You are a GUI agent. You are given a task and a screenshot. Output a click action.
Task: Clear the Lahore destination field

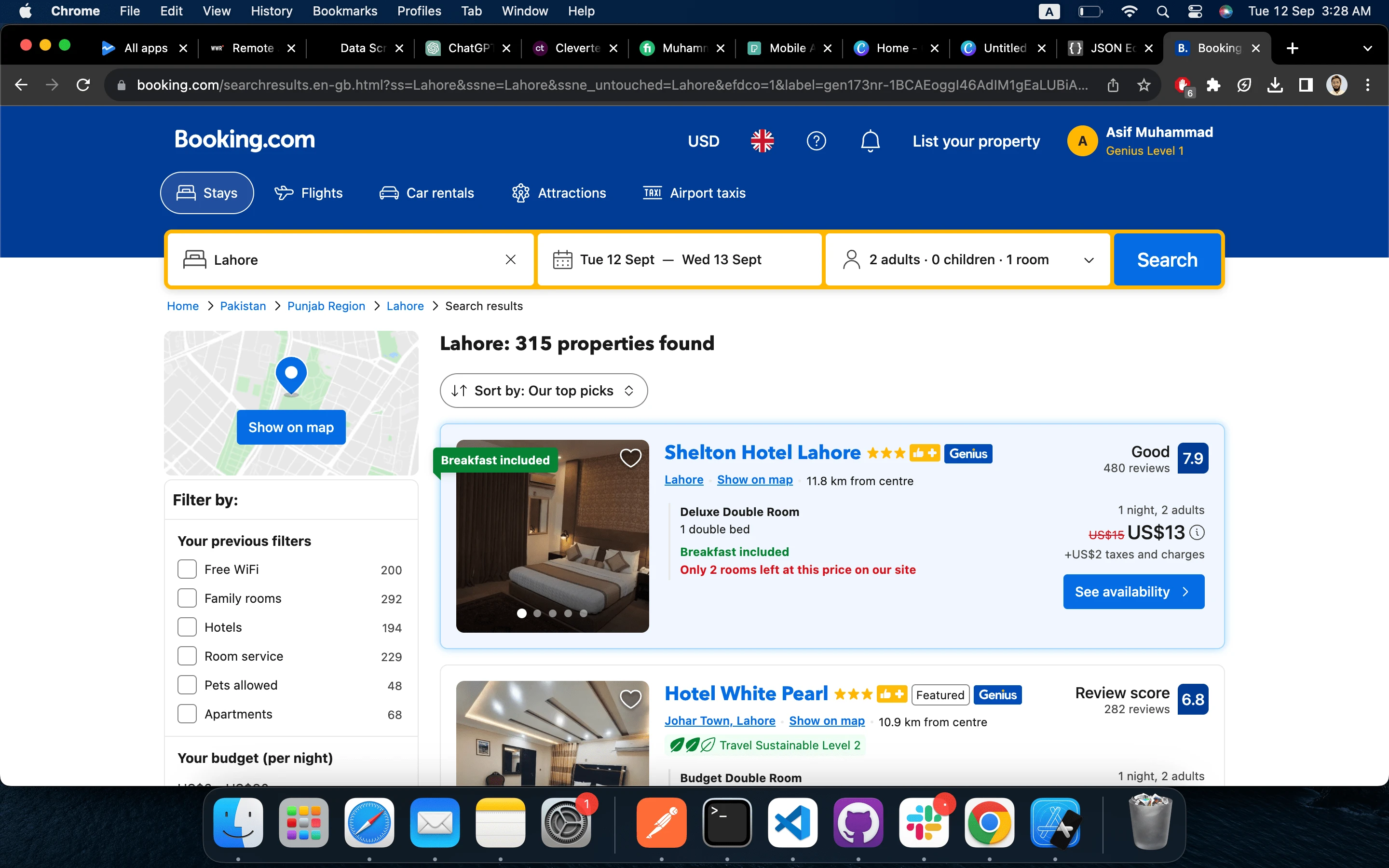(510, 259)
